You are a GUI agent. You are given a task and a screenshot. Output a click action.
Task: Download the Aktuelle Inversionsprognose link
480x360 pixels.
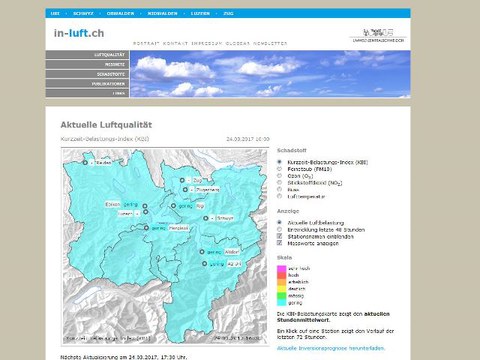pos(331,348)
